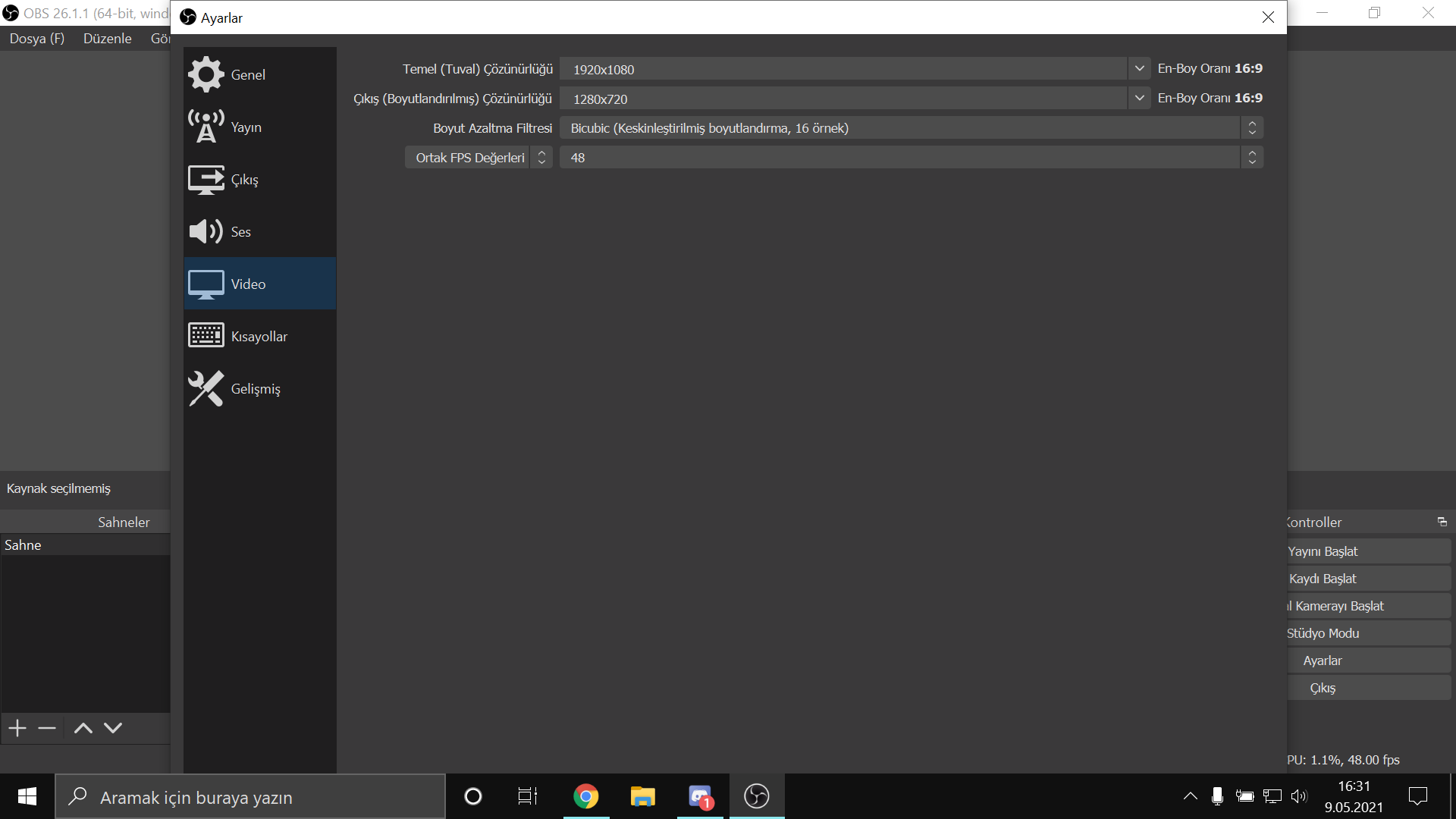The width and height of the screenshot is (1456, 819).
Task: Expand the Çıkış (Boyutlandırılmış) Çözünürlüğü dropdown arrow
Action: pos(1139,98)
